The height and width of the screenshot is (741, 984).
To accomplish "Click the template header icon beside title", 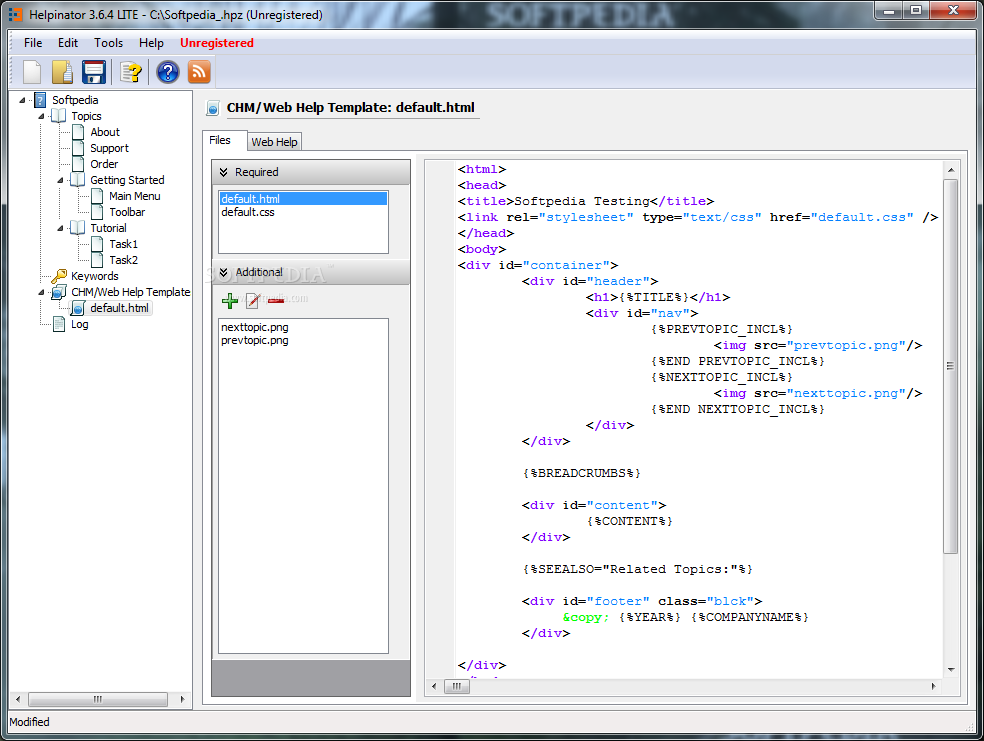I will click(x=213, y=108).
